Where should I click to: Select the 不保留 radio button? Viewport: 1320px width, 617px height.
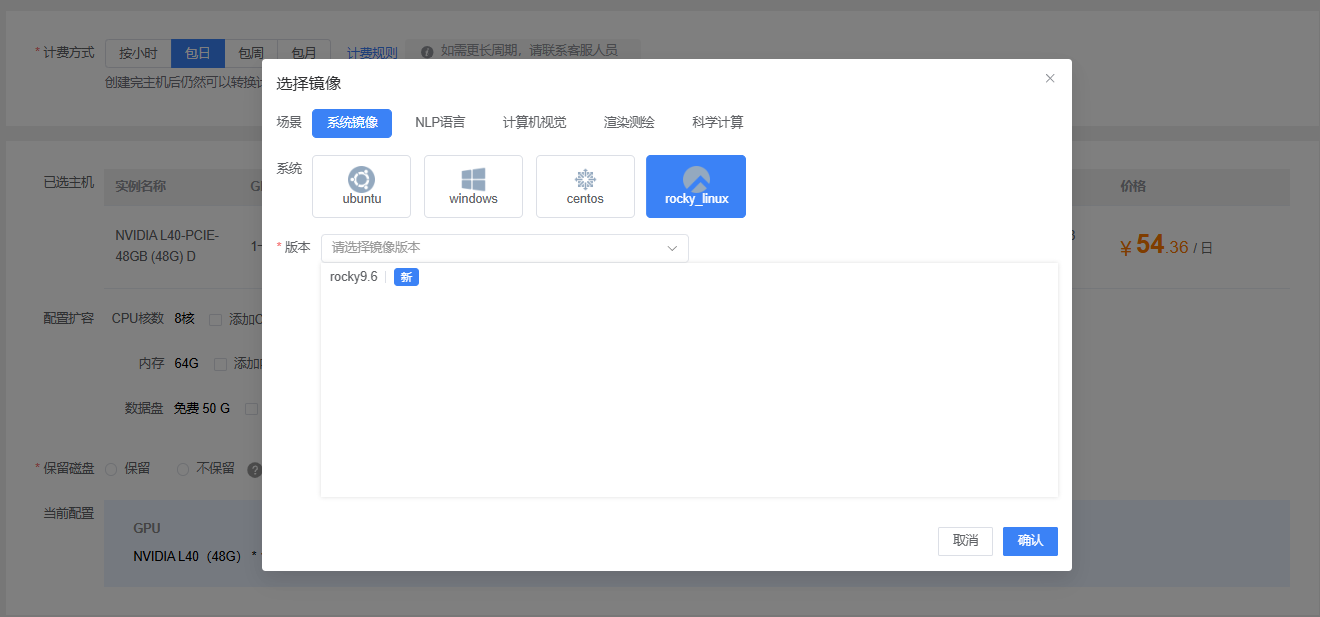tap(183, 469)
